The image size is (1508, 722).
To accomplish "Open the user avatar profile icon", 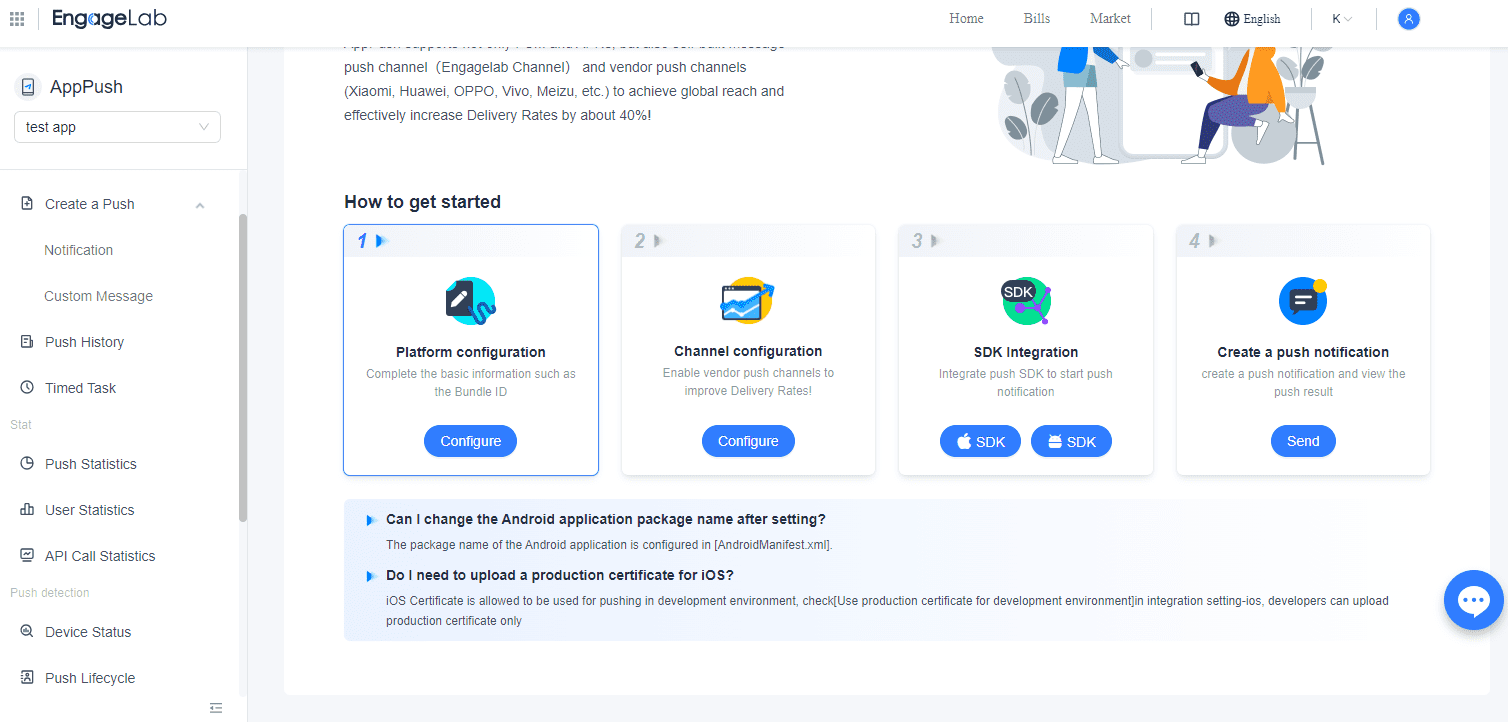I will [1409, 19].
